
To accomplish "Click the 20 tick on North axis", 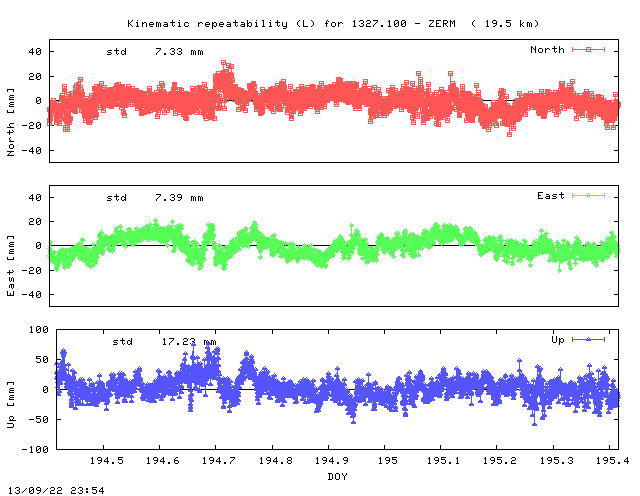I will coord(35,77).
